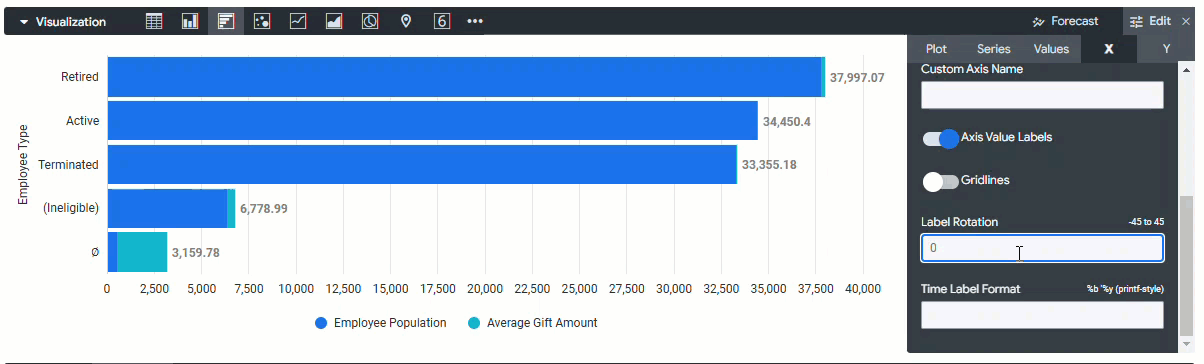This screenshot has height=364, width=1204.
Task: Toggle off Axis Value Labels
Action: [x=940, y=139]
